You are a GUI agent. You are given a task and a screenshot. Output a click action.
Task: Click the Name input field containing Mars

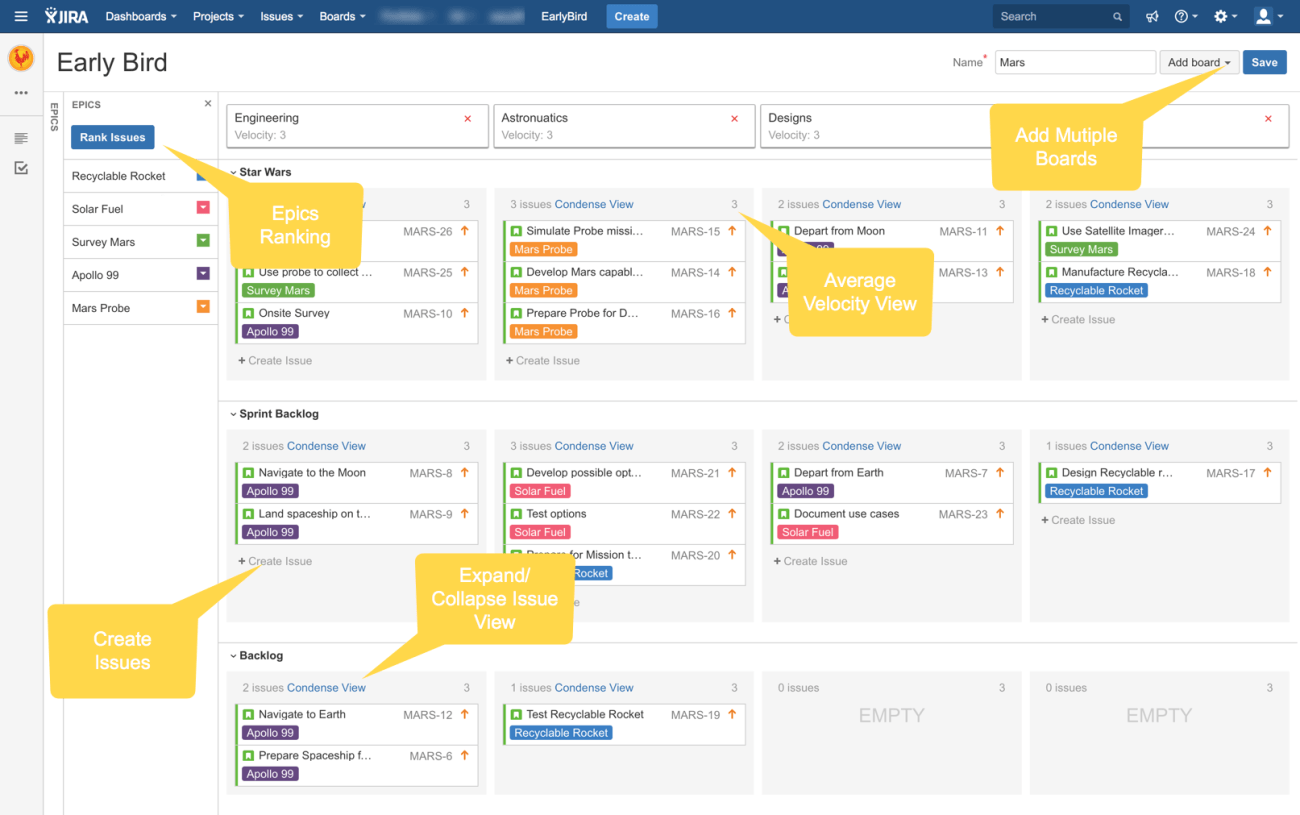click(x=1075, y=62)
